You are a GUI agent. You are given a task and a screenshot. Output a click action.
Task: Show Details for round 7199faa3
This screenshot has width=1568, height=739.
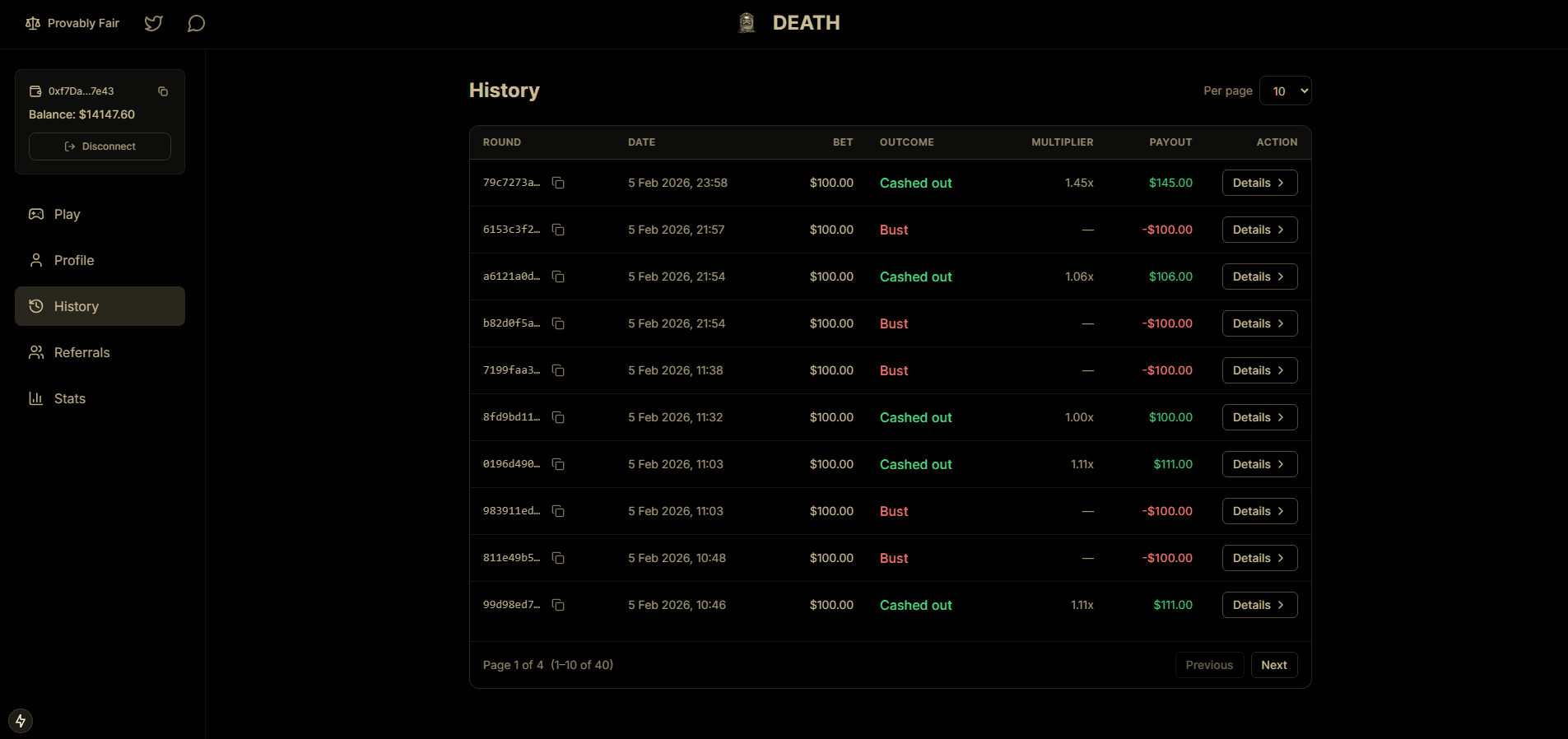pos(1259,370)
